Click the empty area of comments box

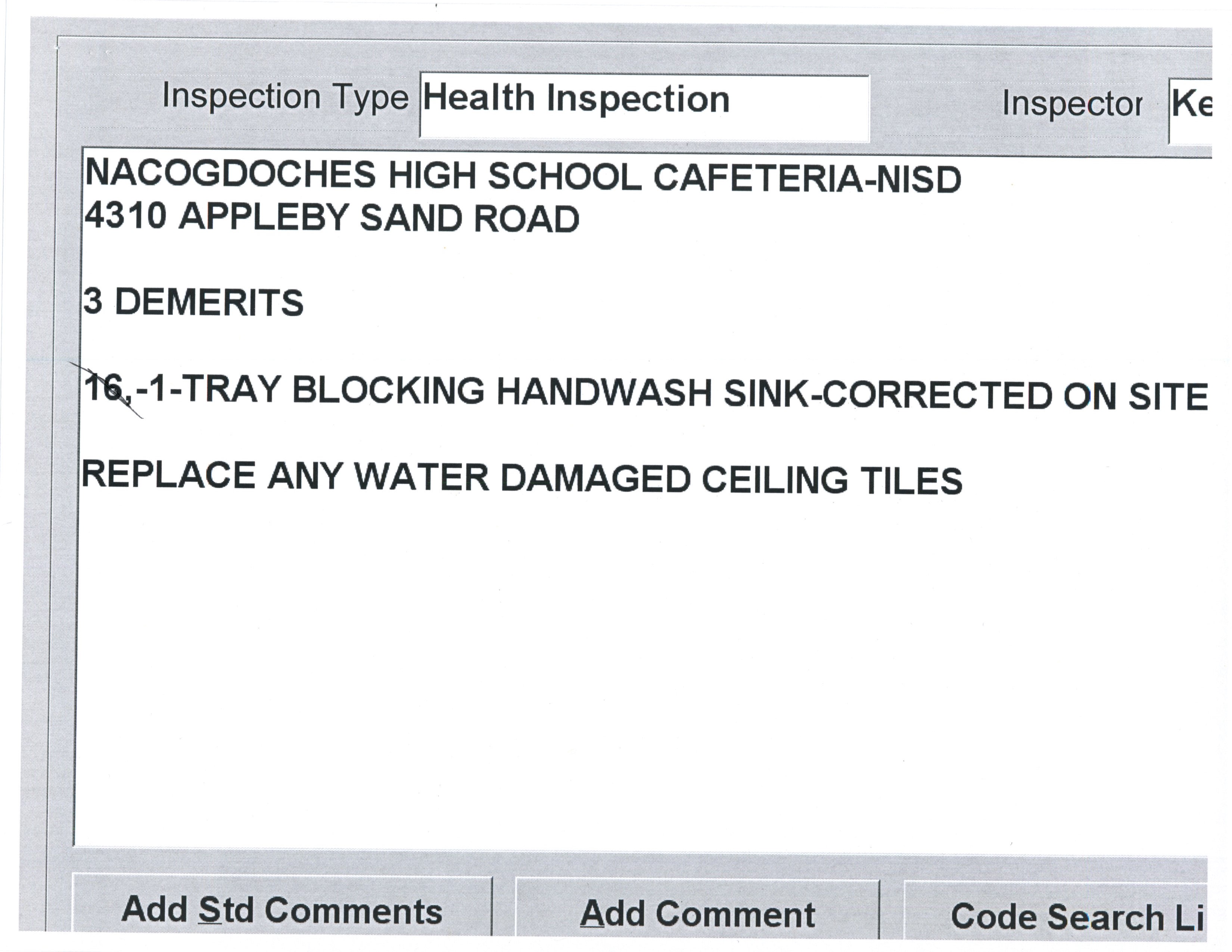[x=620, y=677]
